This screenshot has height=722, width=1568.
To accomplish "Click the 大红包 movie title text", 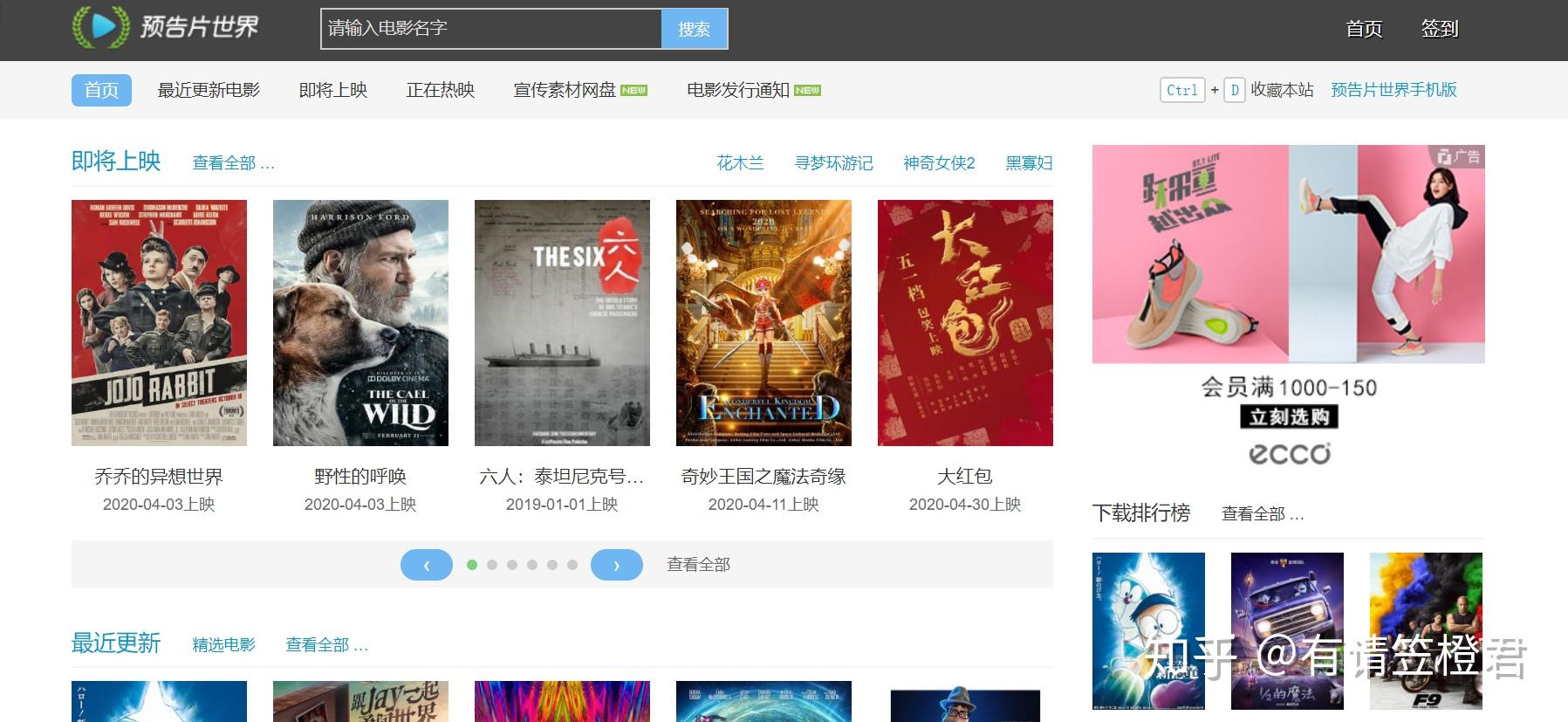I will click(x=965, y=477).
